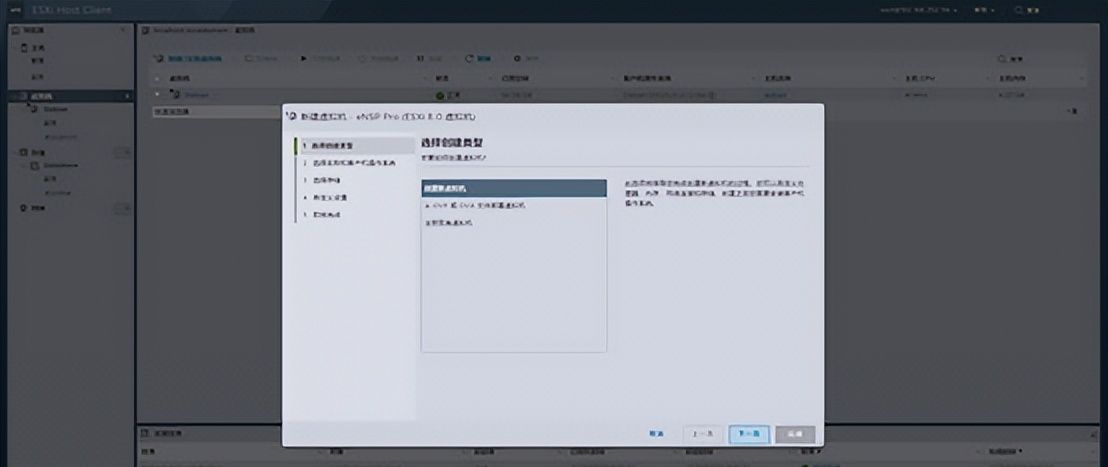This screenshot has width=1108, height=467.
Task: Click the datastore icon under Storage
Action: (x=34, y=166)
